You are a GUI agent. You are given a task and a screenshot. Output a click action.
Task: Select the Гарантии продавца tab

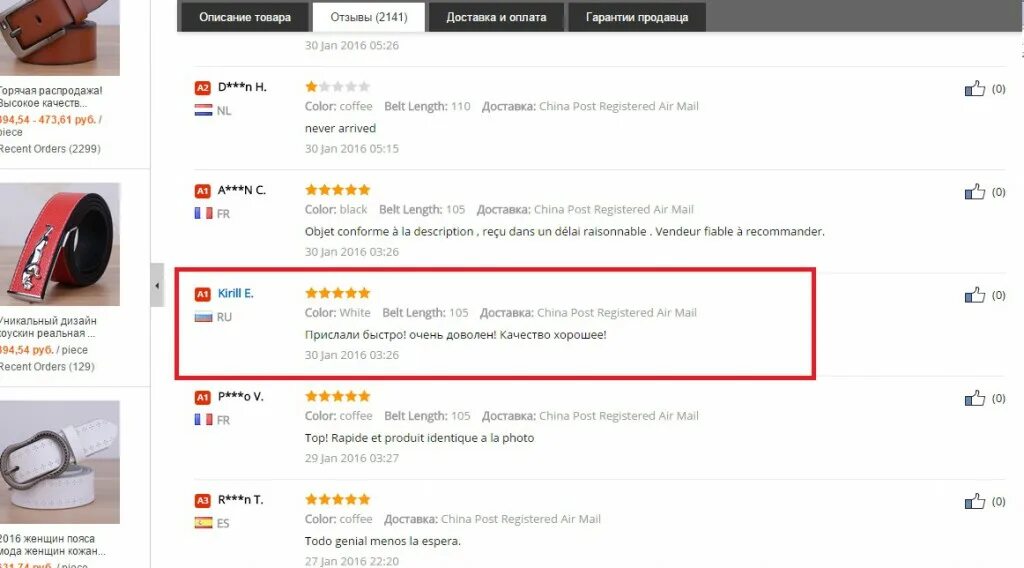tap(637, 17)
